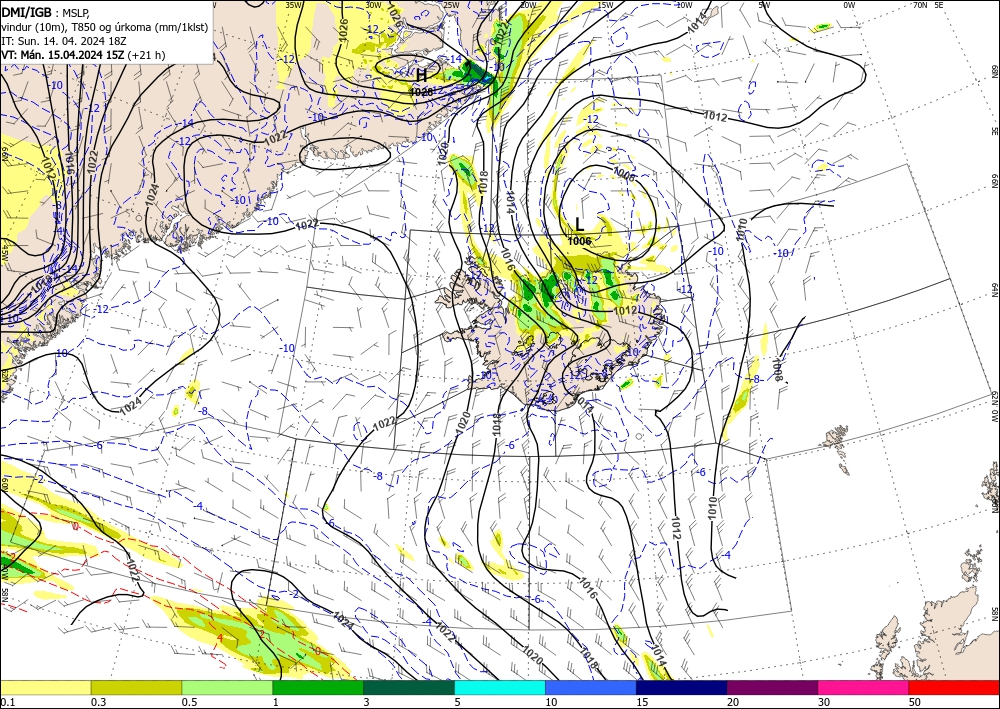This screenshot has width=1000, height=709.
Task: Click the '50' legend value label
Action: coord(915,702)
